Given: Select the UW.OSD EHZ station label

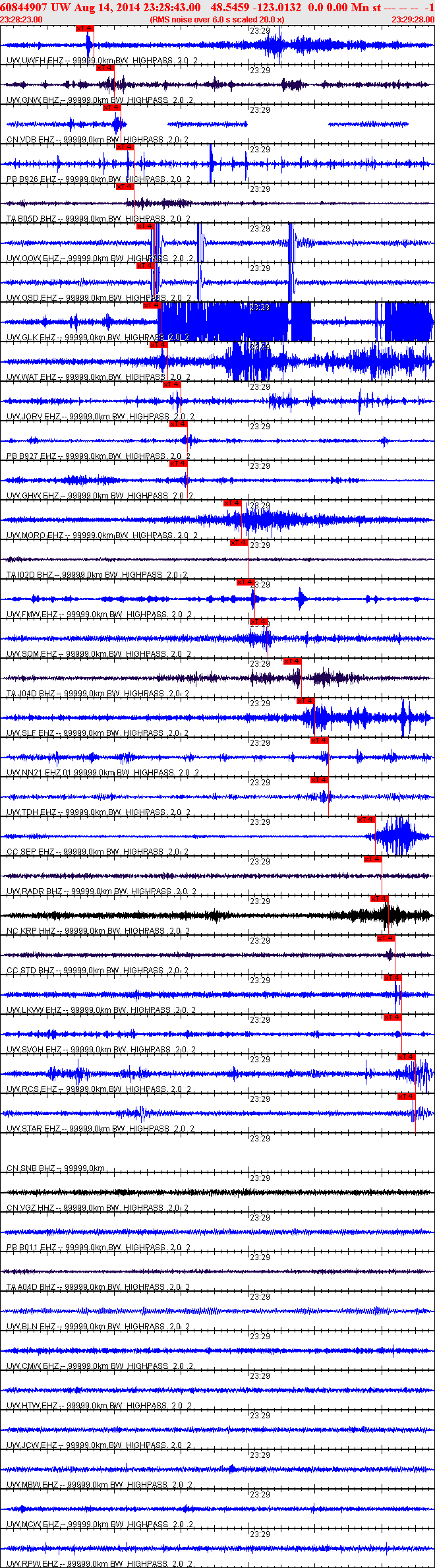Looking at the screenshot, I should click(x=32, y=298).
